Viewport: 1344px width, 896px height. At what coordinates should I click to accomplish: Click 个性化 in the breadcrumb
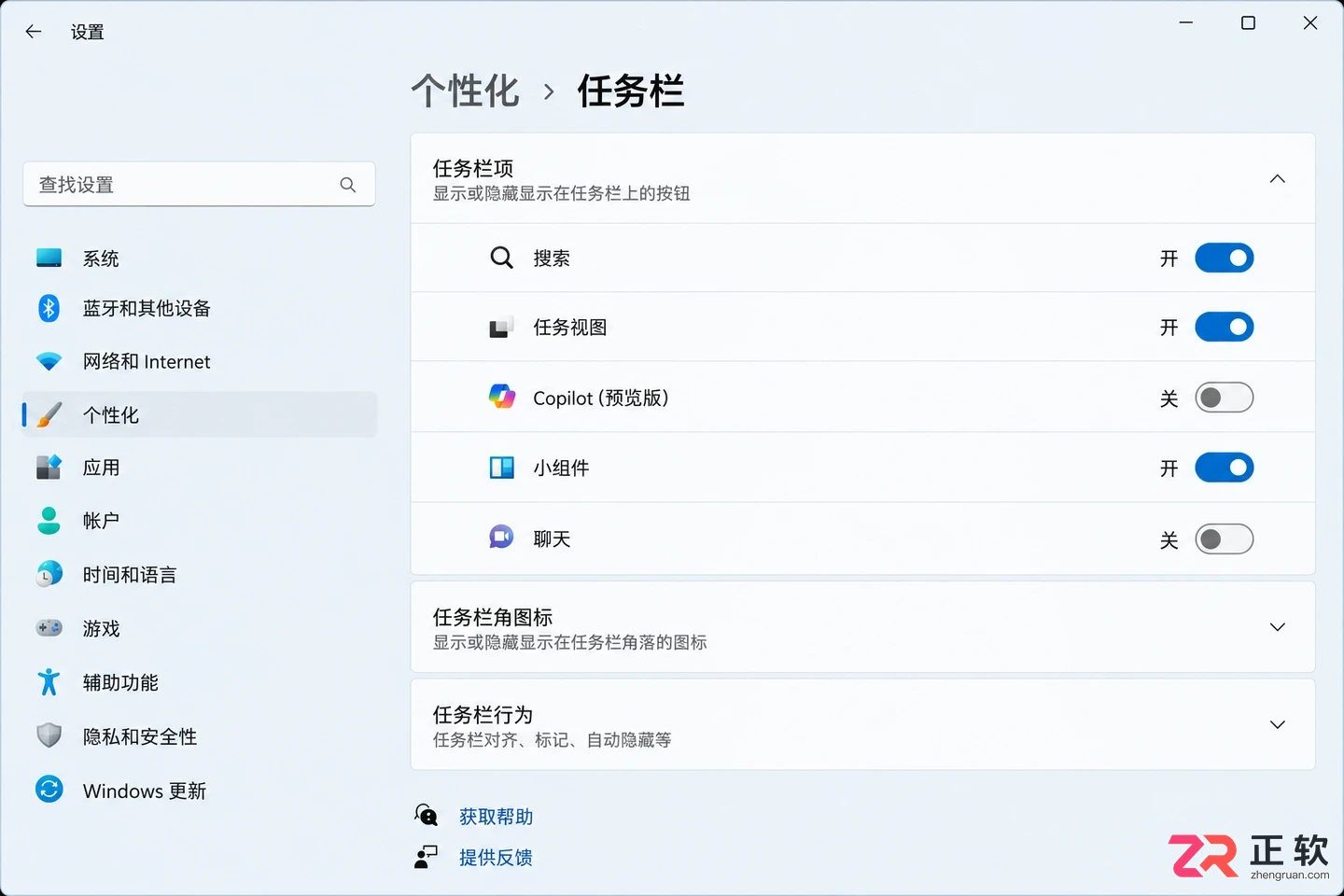pyautogui.click(x=465, y=91)
